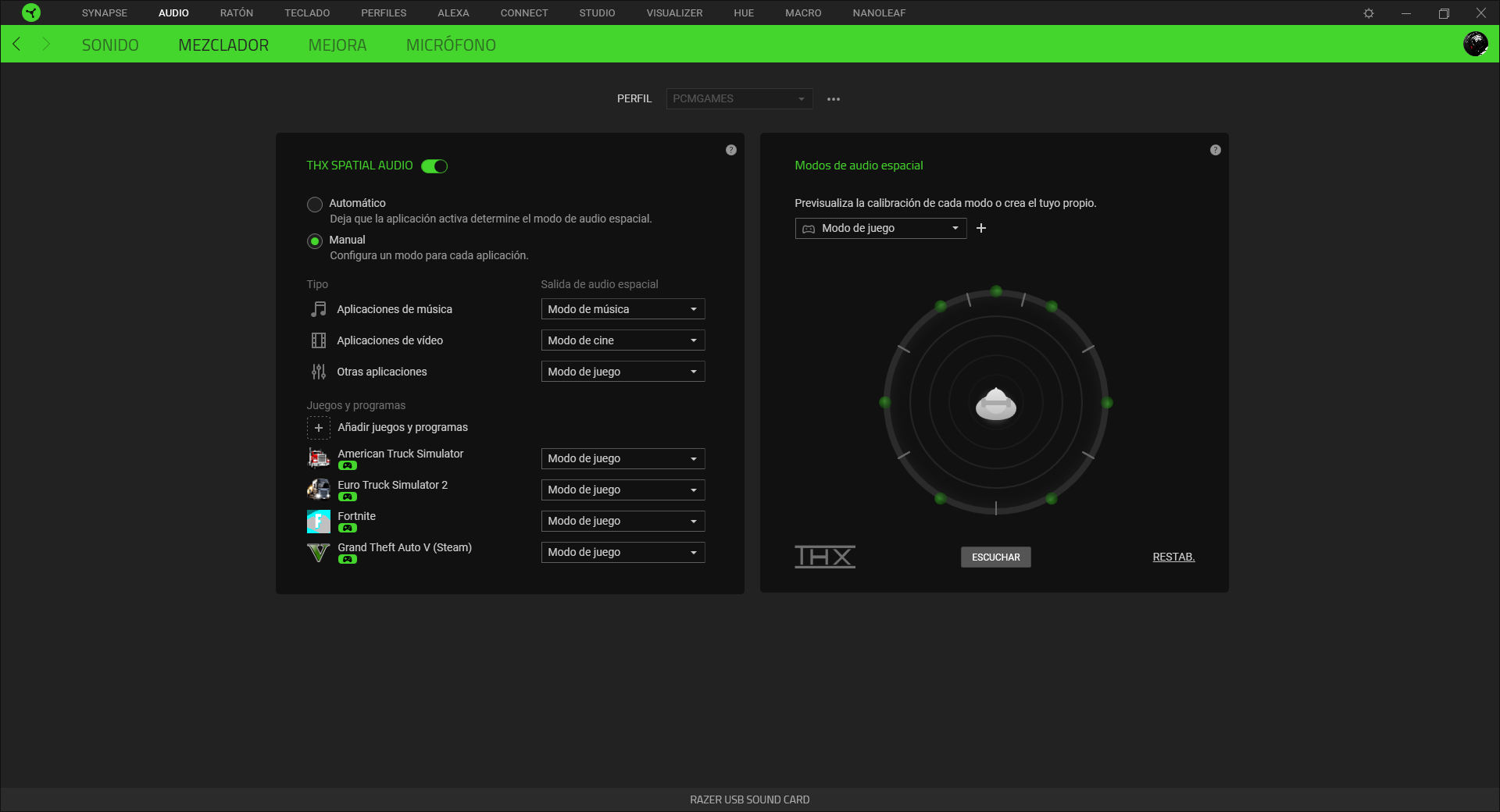Open the SONIDO subtab

(x=110, y=45)
